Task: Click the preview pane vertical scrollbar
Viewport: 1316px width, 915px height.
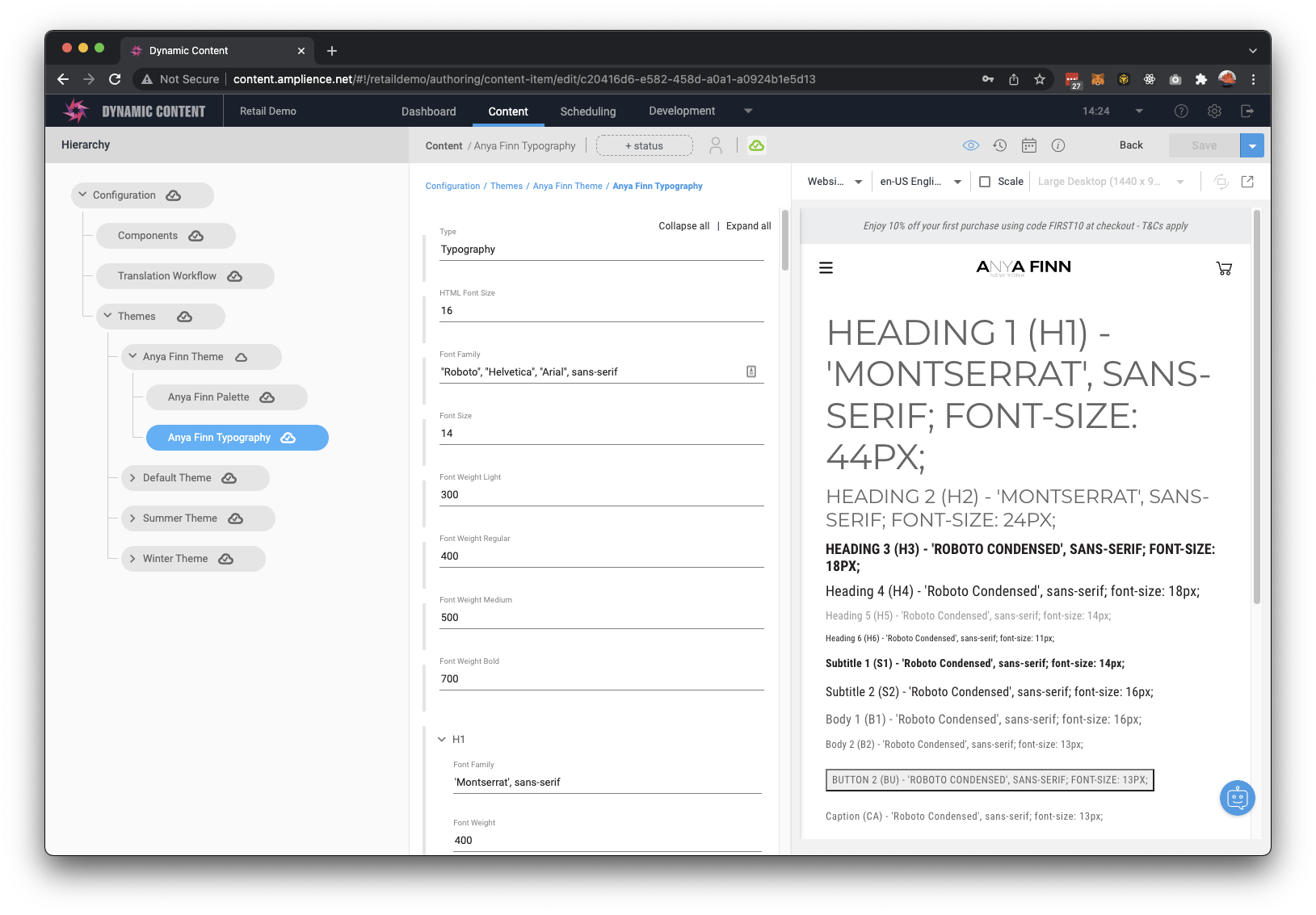Action: click(x=1256, y=406)
